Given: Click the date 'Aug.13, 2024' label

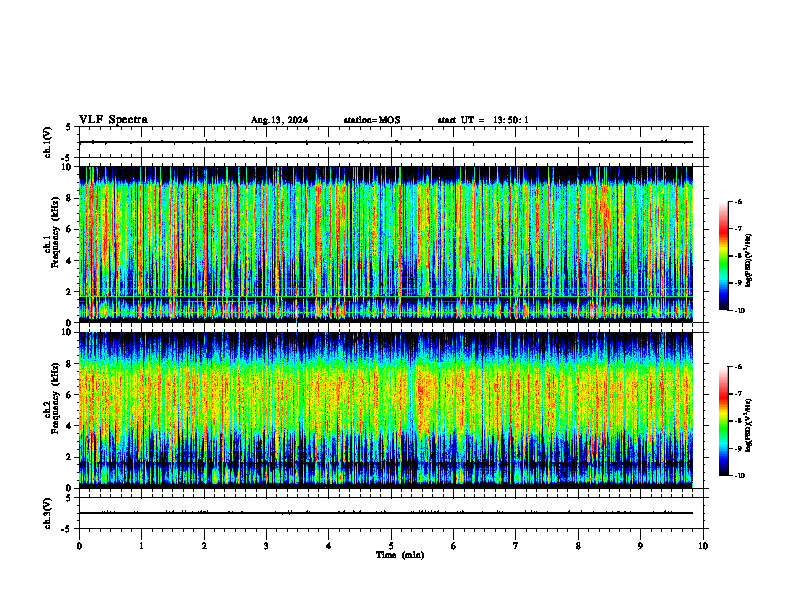Looking at the screenshot, I should tap(279, 120).
